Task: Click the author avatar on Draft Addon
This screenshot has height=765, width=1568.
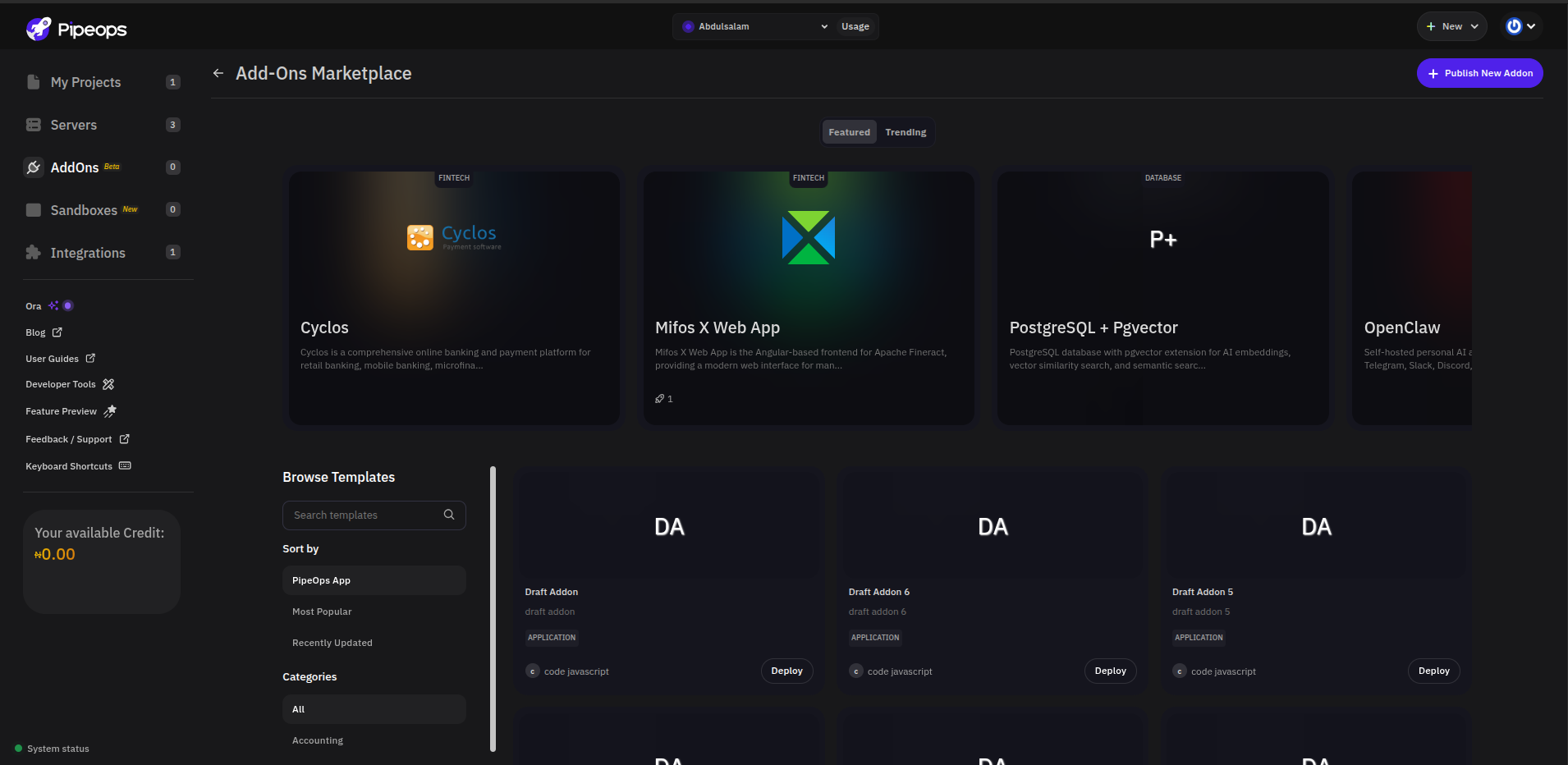Action: pos(533,671)
